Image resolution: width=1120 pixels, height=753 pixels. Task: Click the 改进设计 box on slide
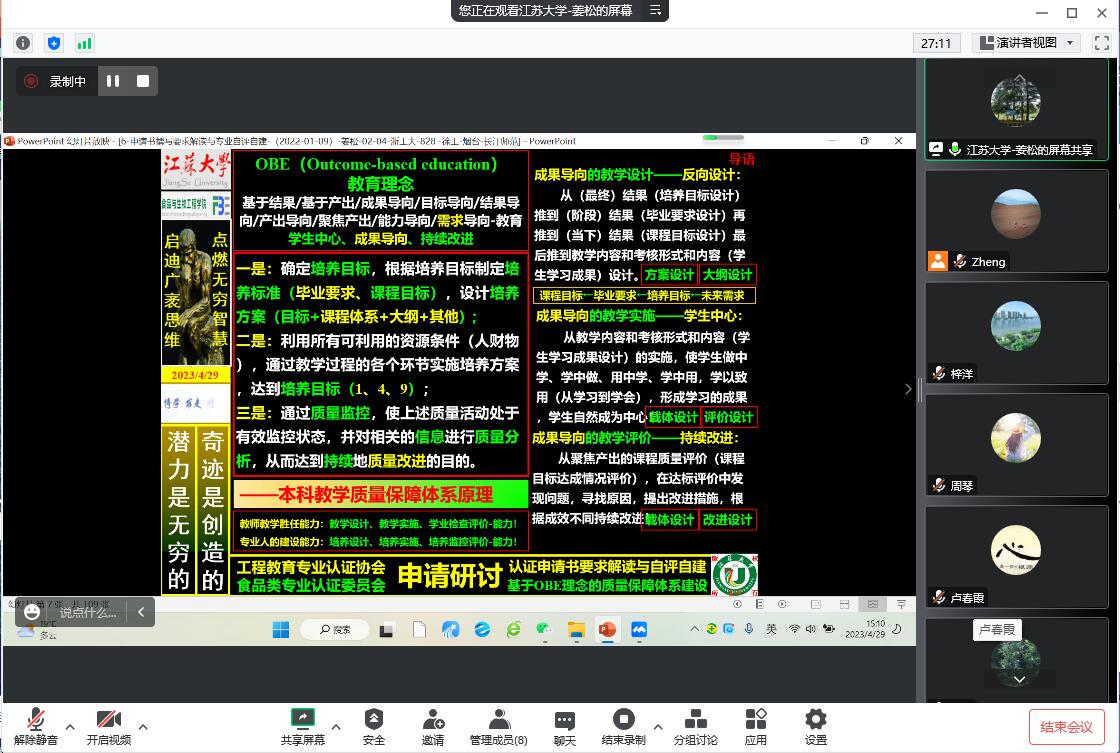point(727,519)
